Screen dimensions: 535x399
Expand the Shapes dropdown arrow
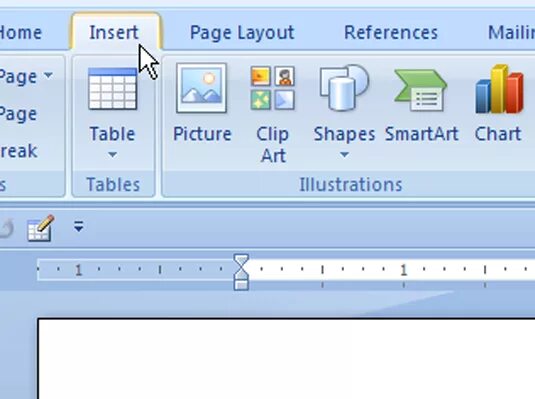tap(344, 155)
